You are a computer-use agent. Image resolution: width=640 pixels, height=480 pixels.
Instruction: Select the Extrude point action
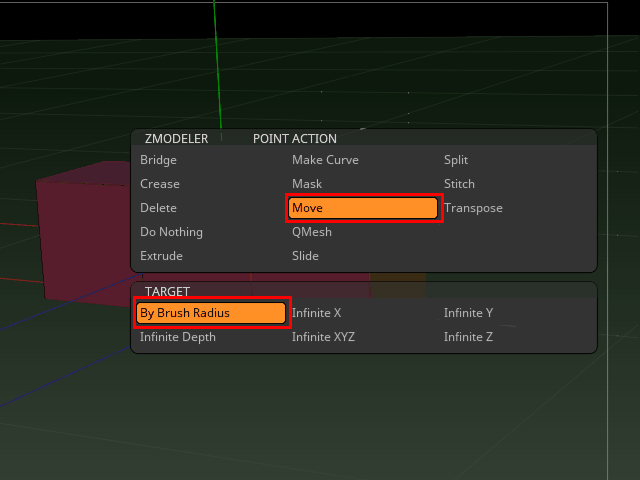(x=161, y=256)
